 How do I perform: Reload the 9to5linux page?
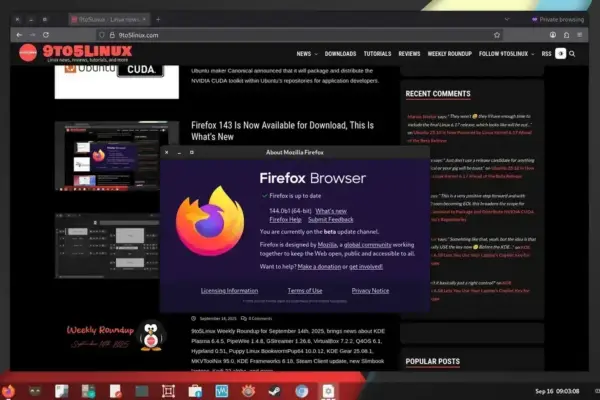[x=46, y=35]
